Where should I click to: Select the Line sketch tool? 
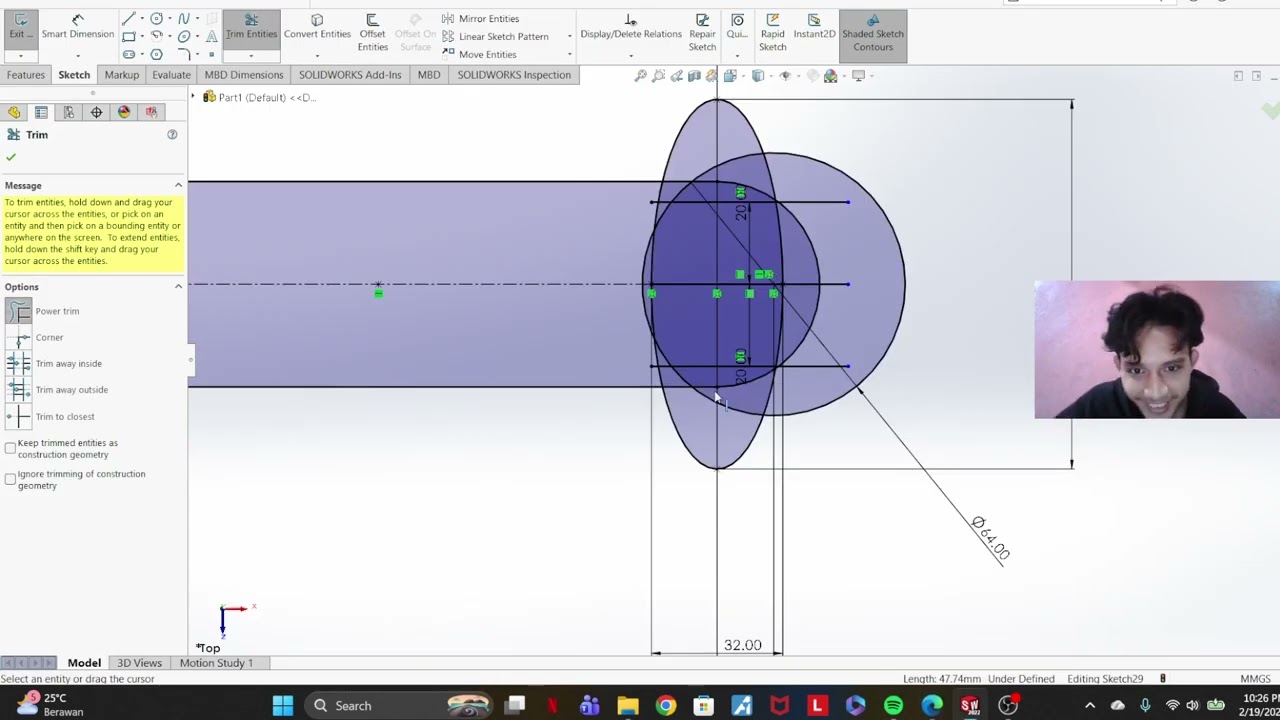click(x=128, y=19)
